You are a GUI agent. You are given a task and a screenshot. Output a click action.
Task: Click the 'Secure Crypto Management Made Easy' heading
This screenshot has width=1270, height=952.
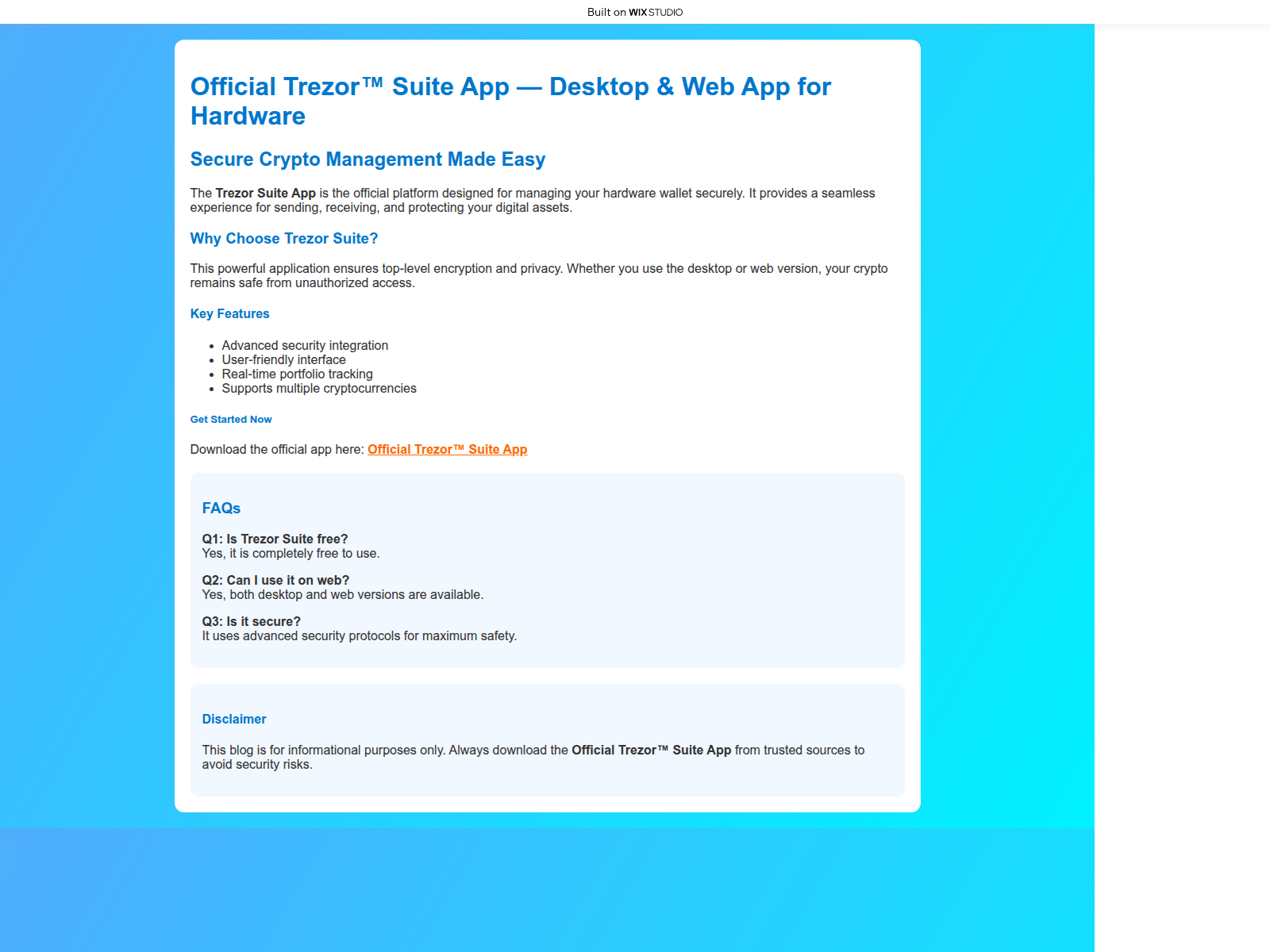368,159
